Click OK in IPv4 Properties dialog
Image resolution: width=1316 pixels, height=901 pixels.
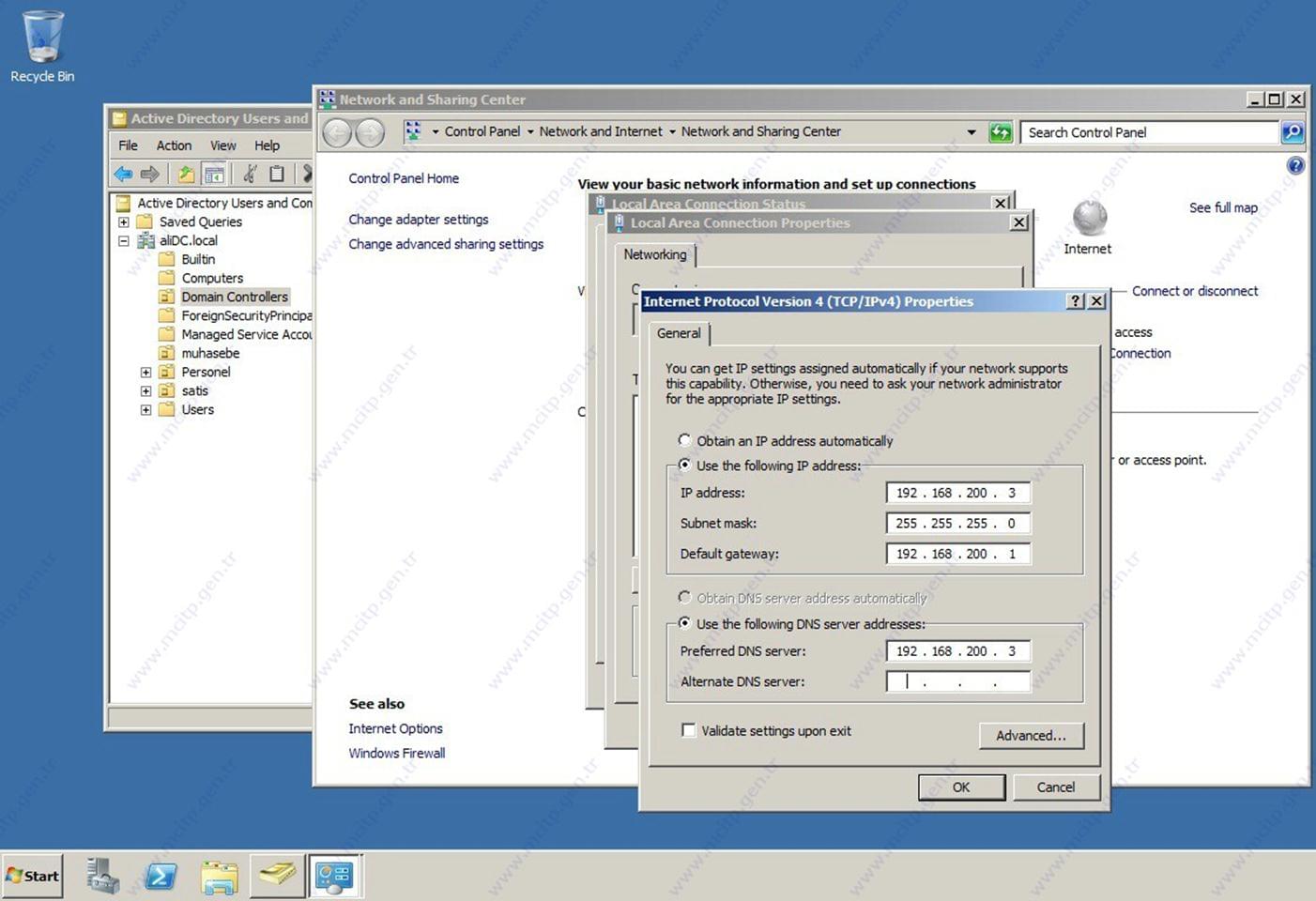pyautogui.click(x=961, y=787)
